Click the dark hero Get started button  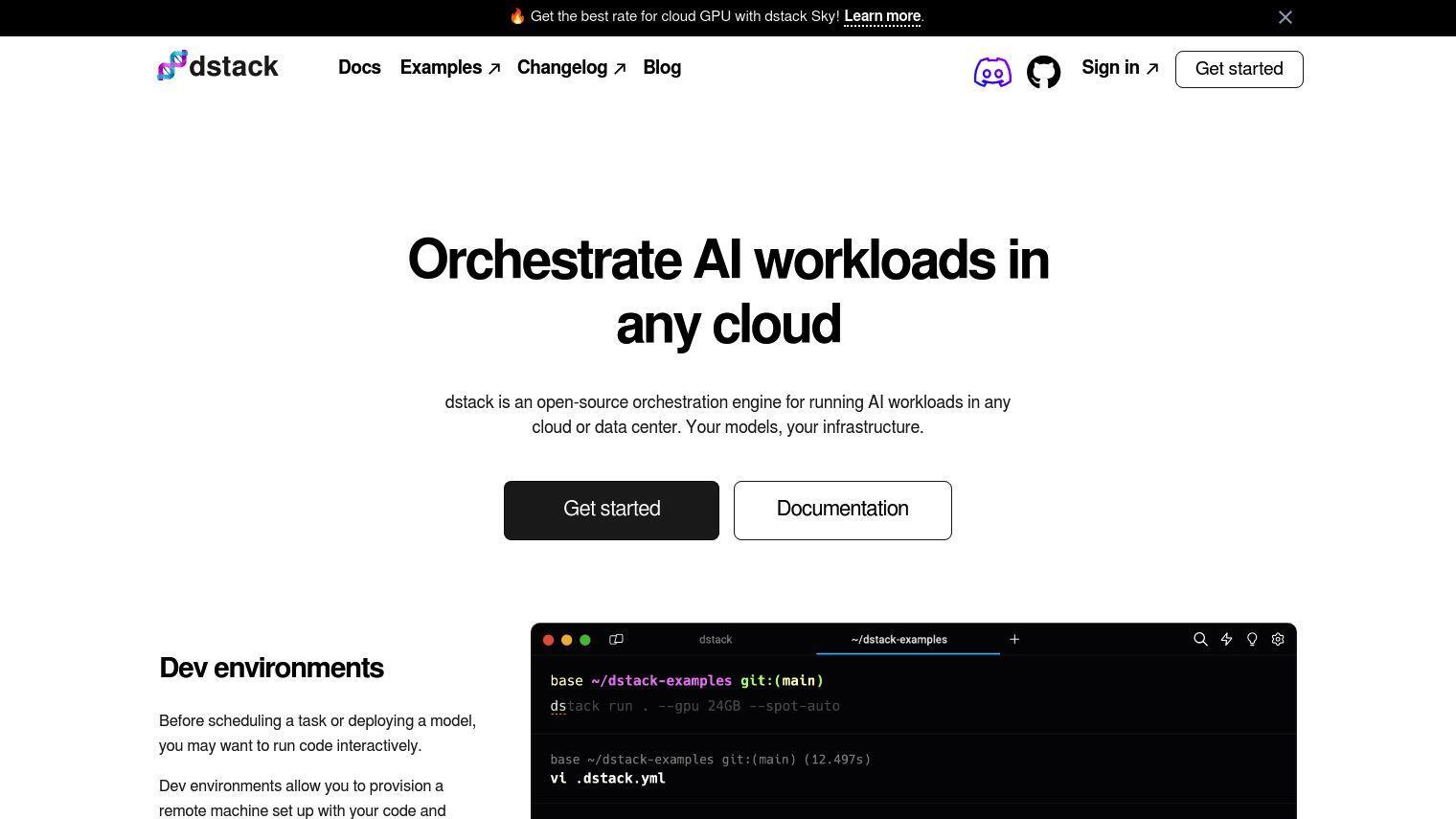tap(611, 511)
